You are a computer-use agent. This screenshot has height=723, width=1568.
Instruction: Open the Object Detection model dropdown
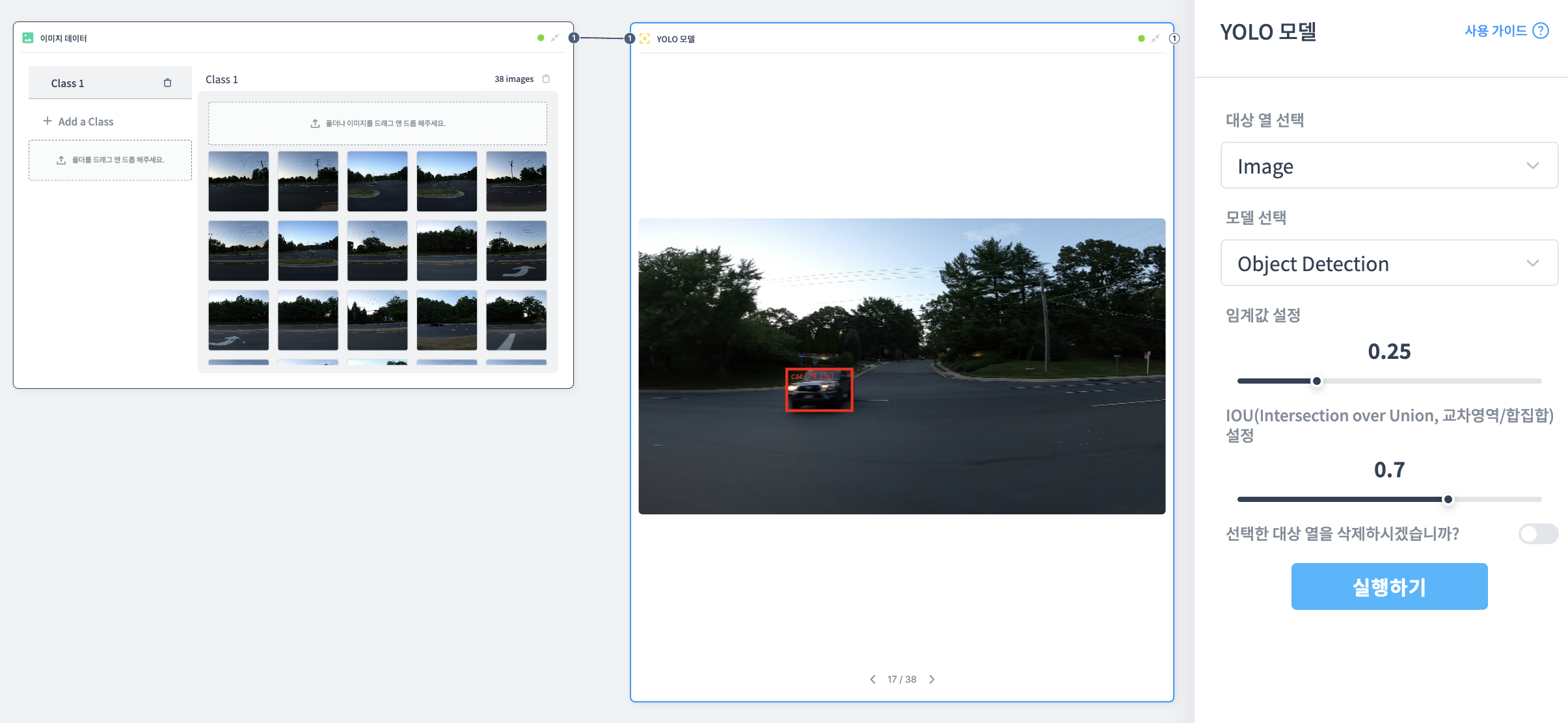coord(1388,263)
